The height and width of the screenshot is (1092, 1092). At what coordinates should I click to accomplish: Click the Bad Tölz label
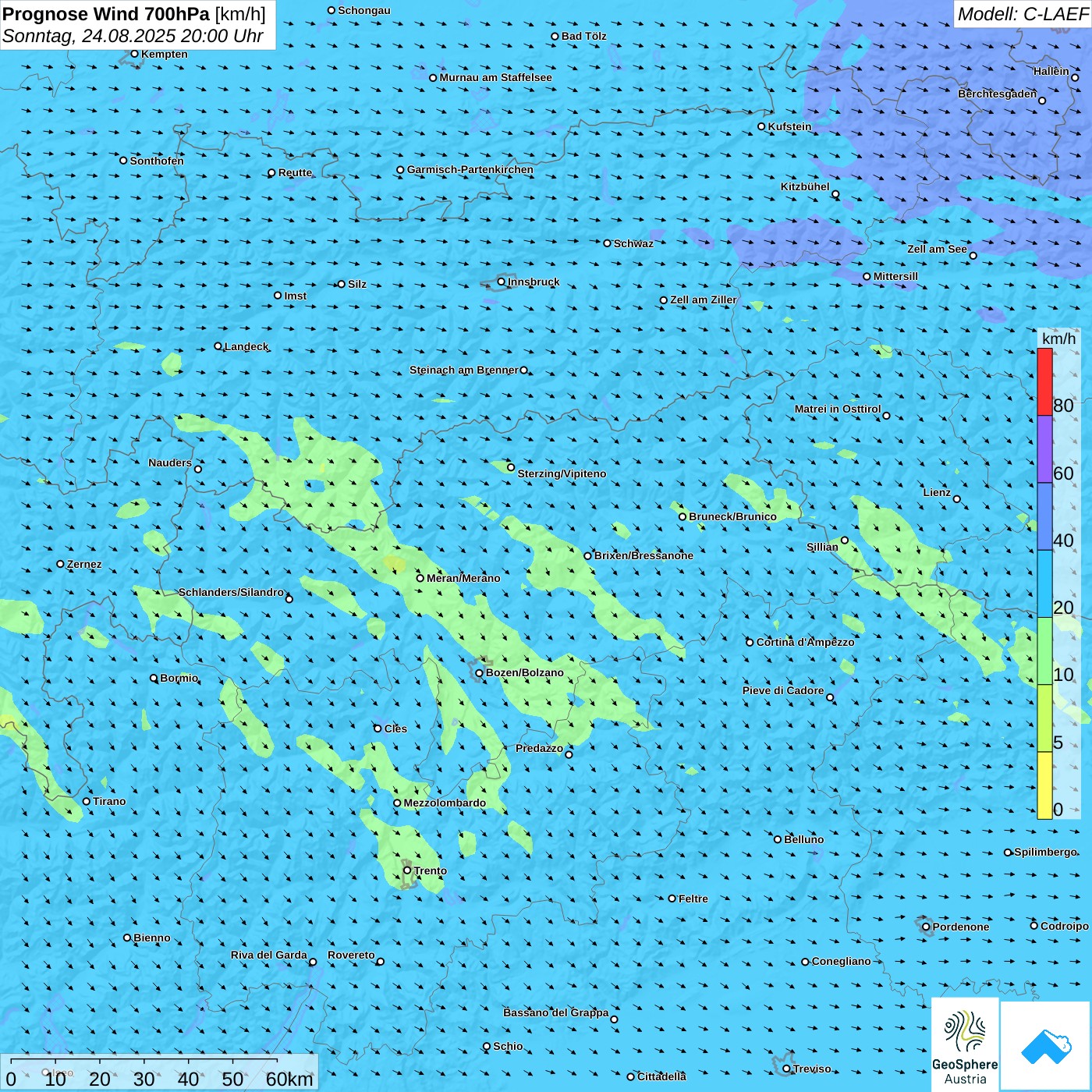[x=583, y=36]
